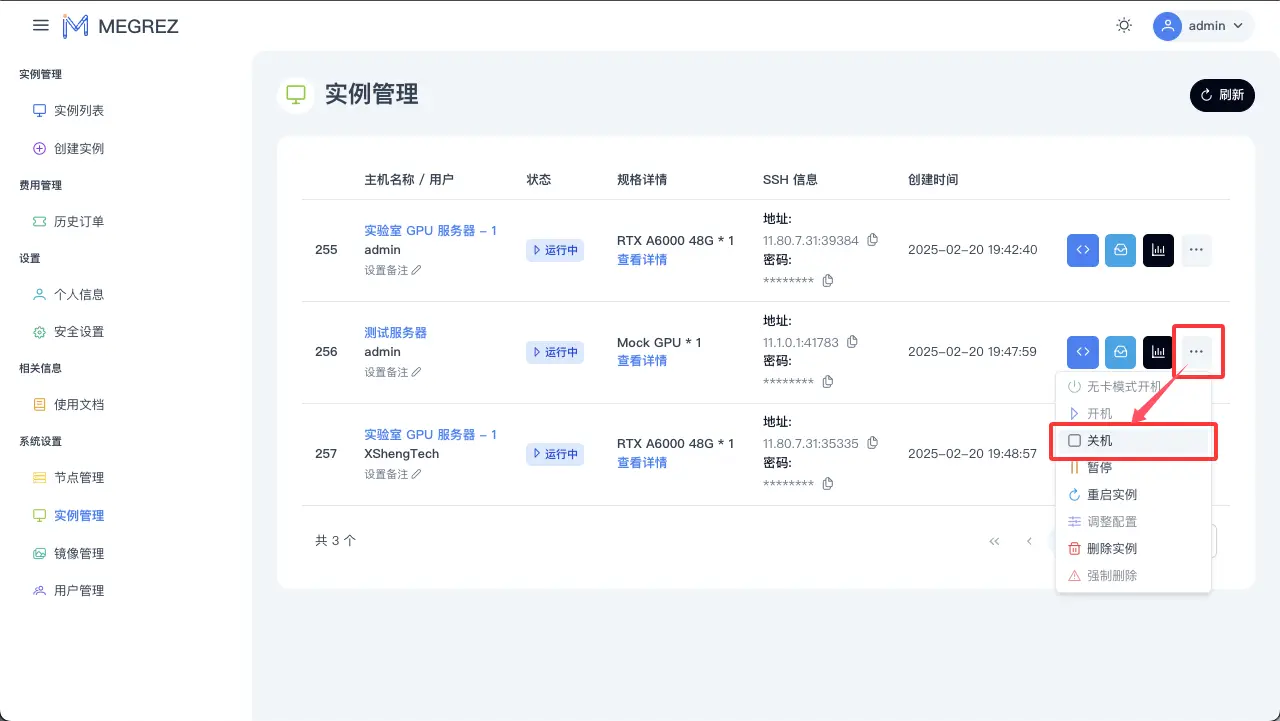Navigate to 镜像管理 in the sidebar
This screenshot has width=1280, height=721.
coord(80,553)
